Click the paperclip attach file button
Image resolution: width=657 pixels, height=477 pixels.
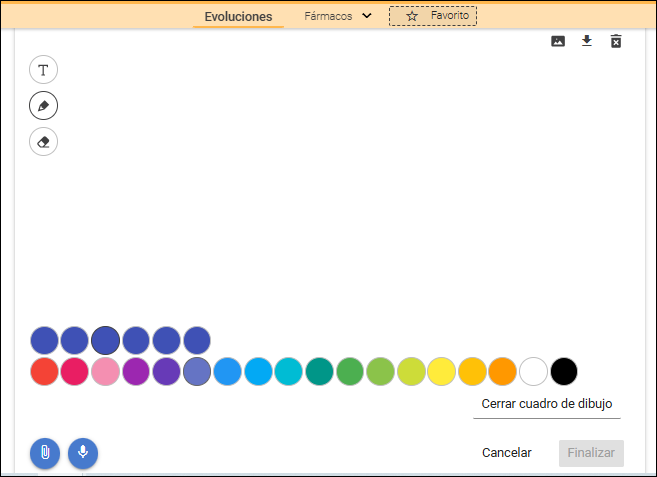click(x=45, y=453)
